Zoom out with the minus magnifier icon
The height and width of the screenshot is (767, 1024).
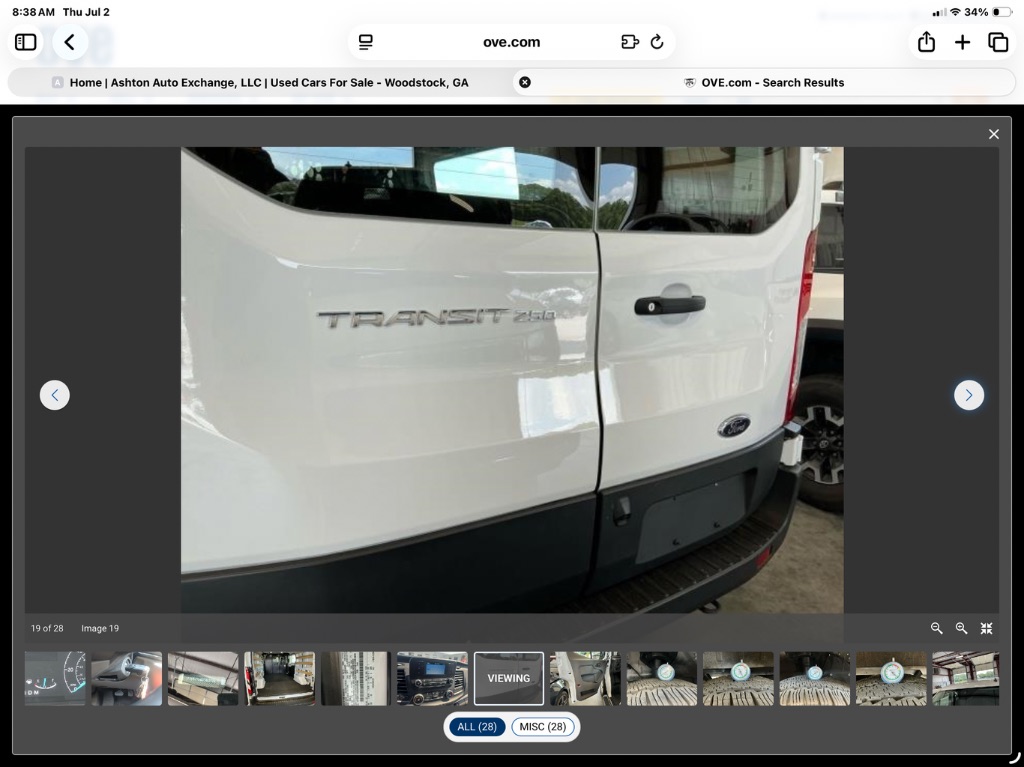pos(936,628)
